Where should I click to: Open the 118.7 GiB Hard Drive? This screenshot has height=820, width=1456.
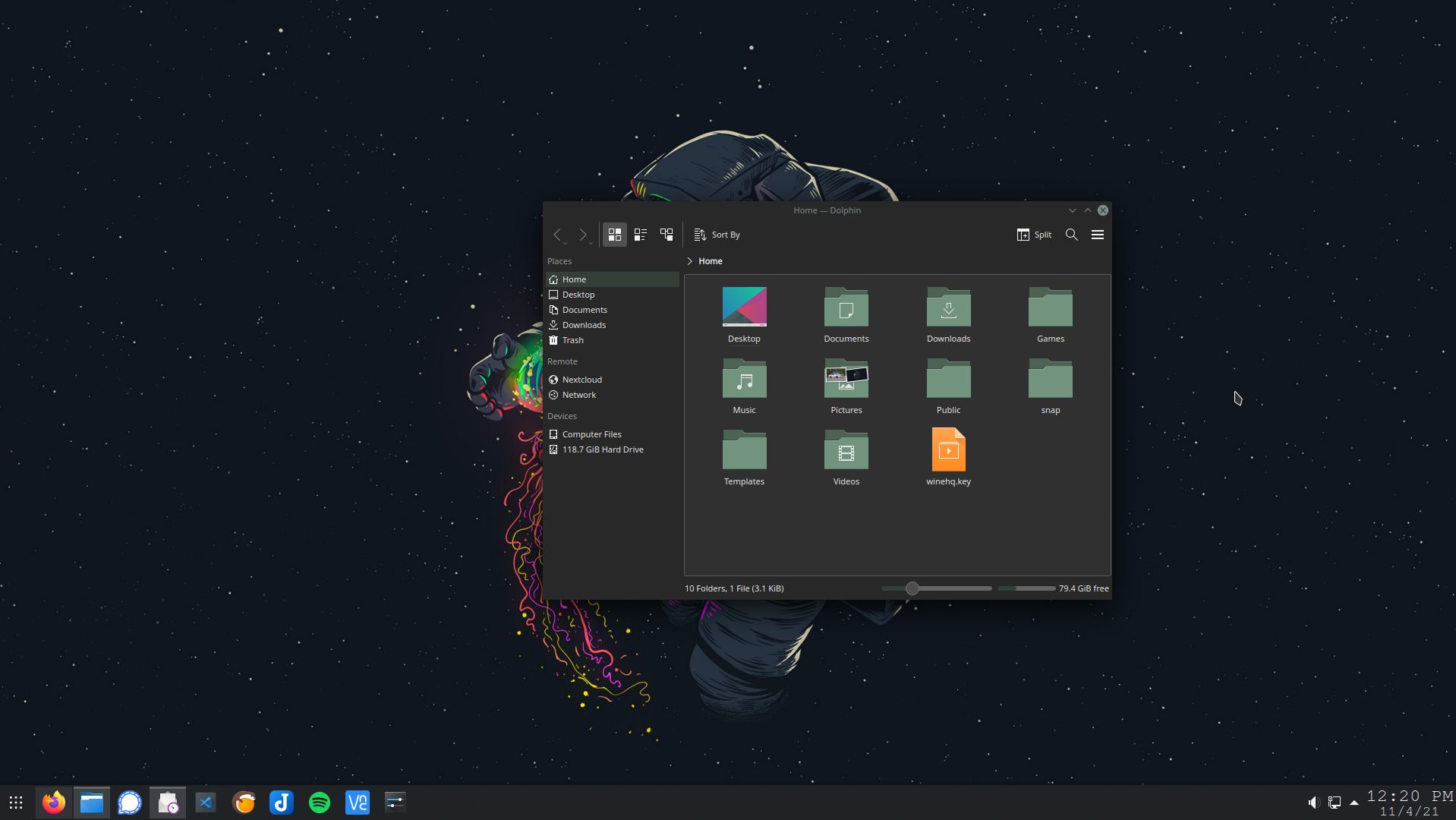coord(602,449)
